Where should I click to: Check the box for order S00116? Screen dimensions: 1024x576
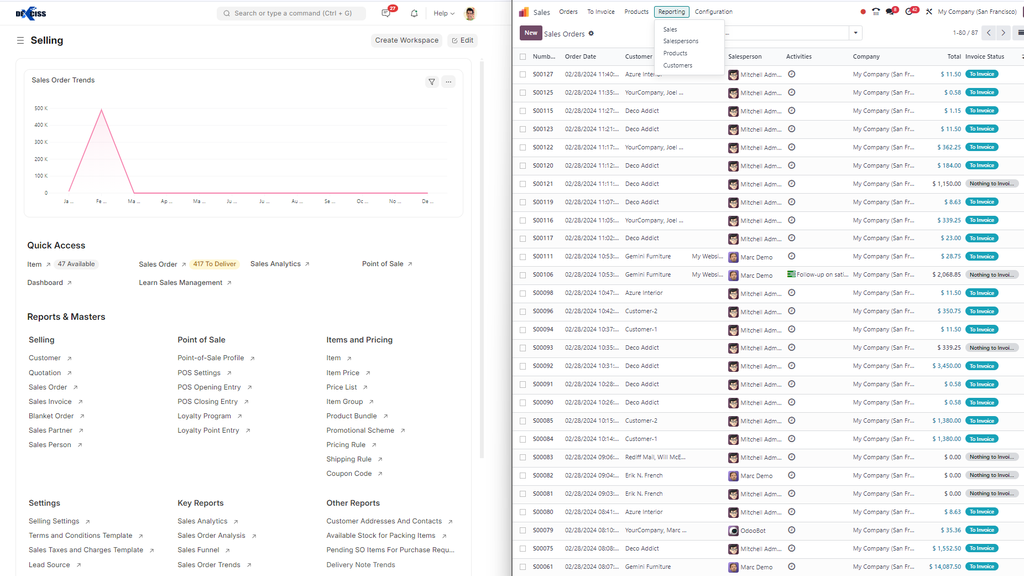522,221
